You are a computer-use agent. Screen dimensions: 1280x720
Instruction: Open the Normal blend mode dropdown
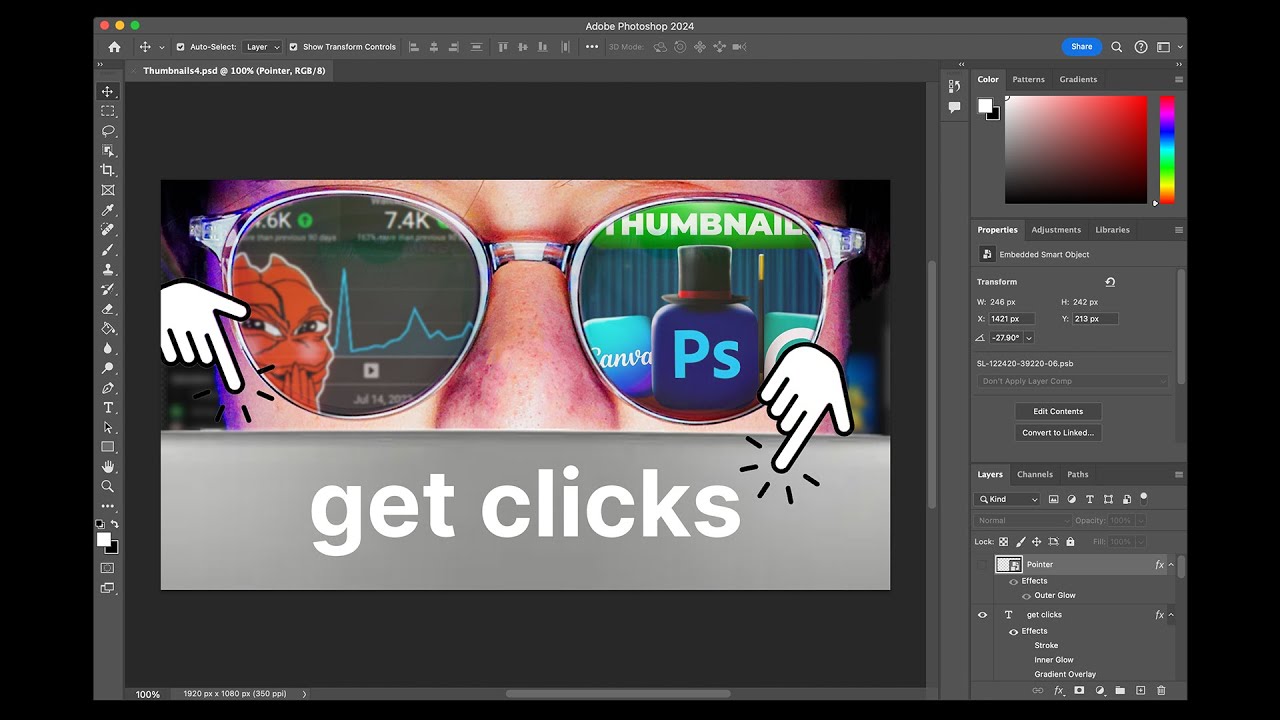(x=1023, y=521)
